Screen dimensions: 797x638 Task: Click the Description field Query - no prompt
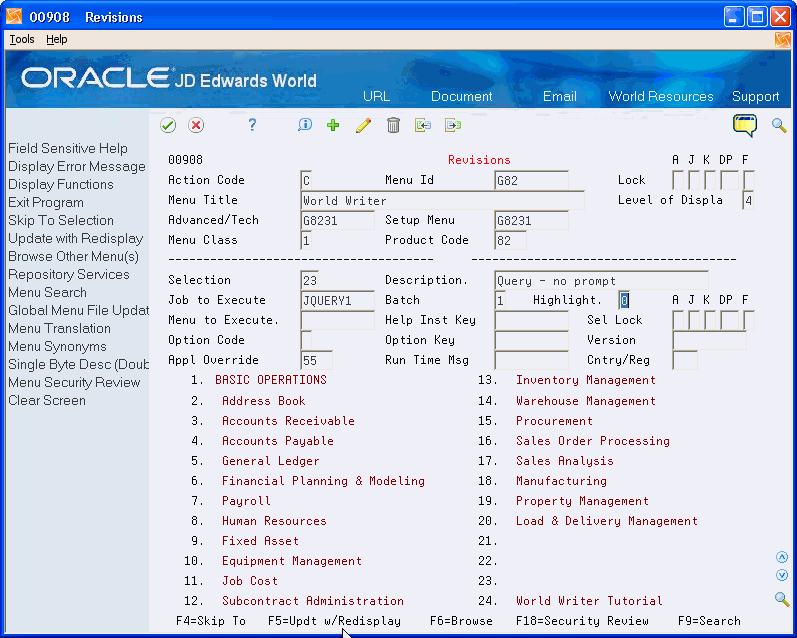pos(601,281)
